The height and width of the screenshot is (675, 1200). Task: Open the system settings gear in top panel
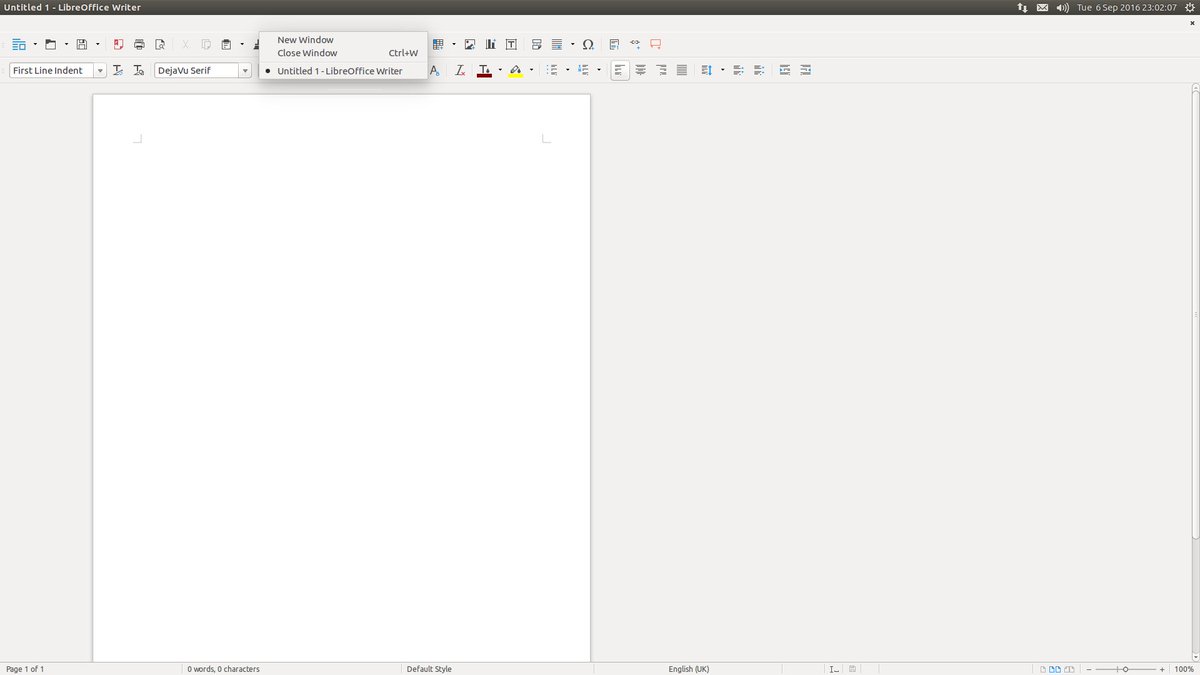click(x=1190, y=7)
